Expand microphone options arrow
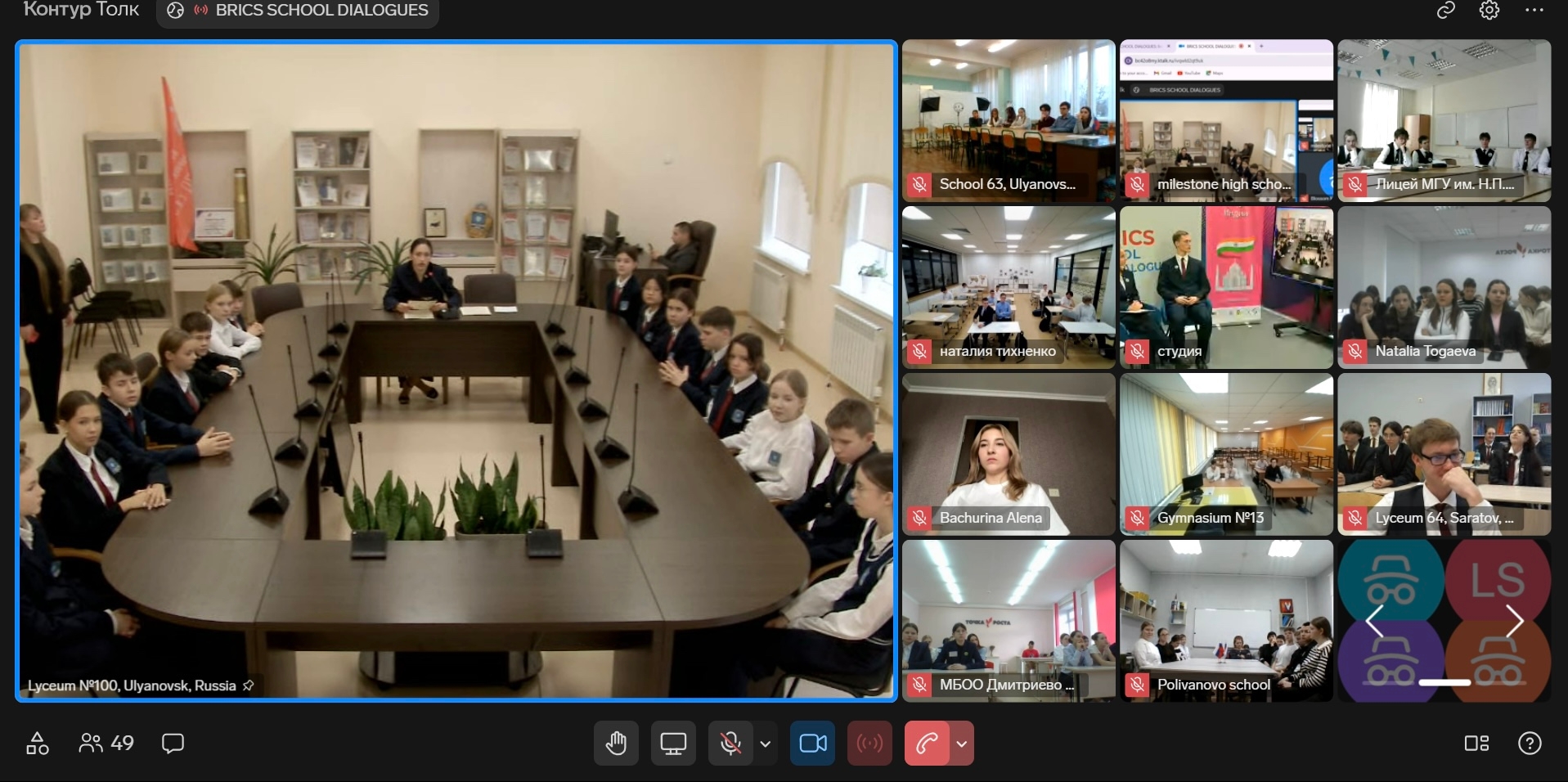Image resolution: width=1568 pixels, height=782 pixels. (x=766, y=744)
